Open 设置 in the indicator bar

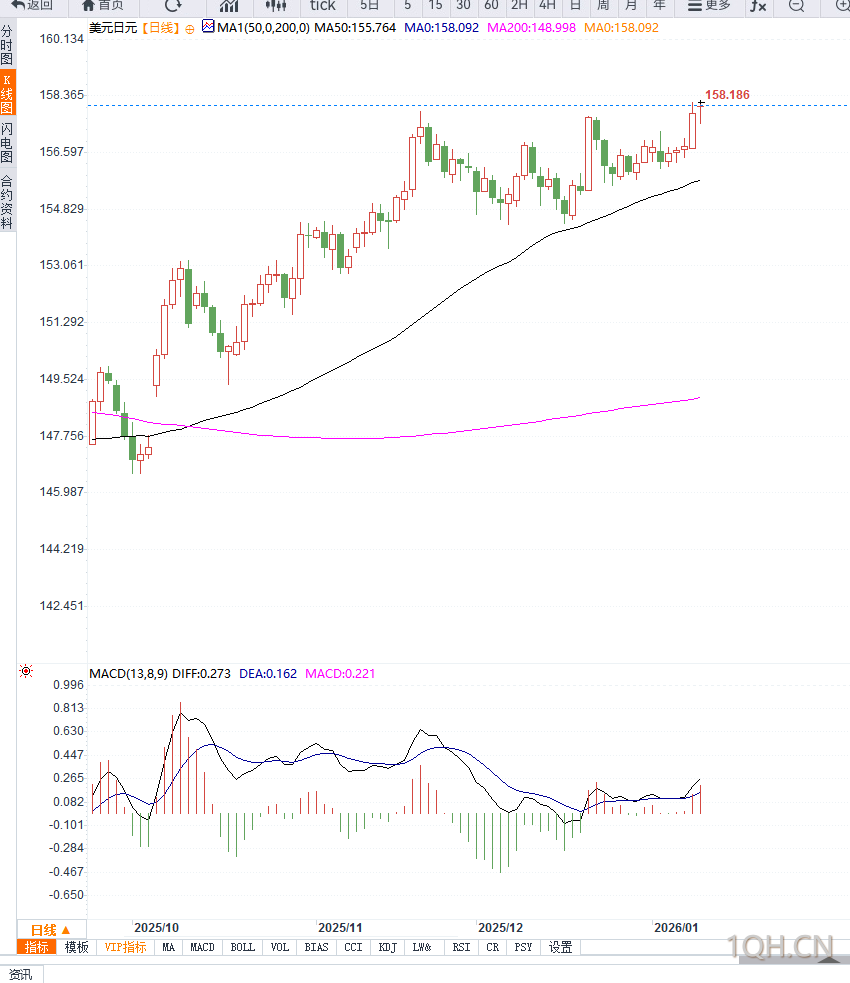[561, 947]
